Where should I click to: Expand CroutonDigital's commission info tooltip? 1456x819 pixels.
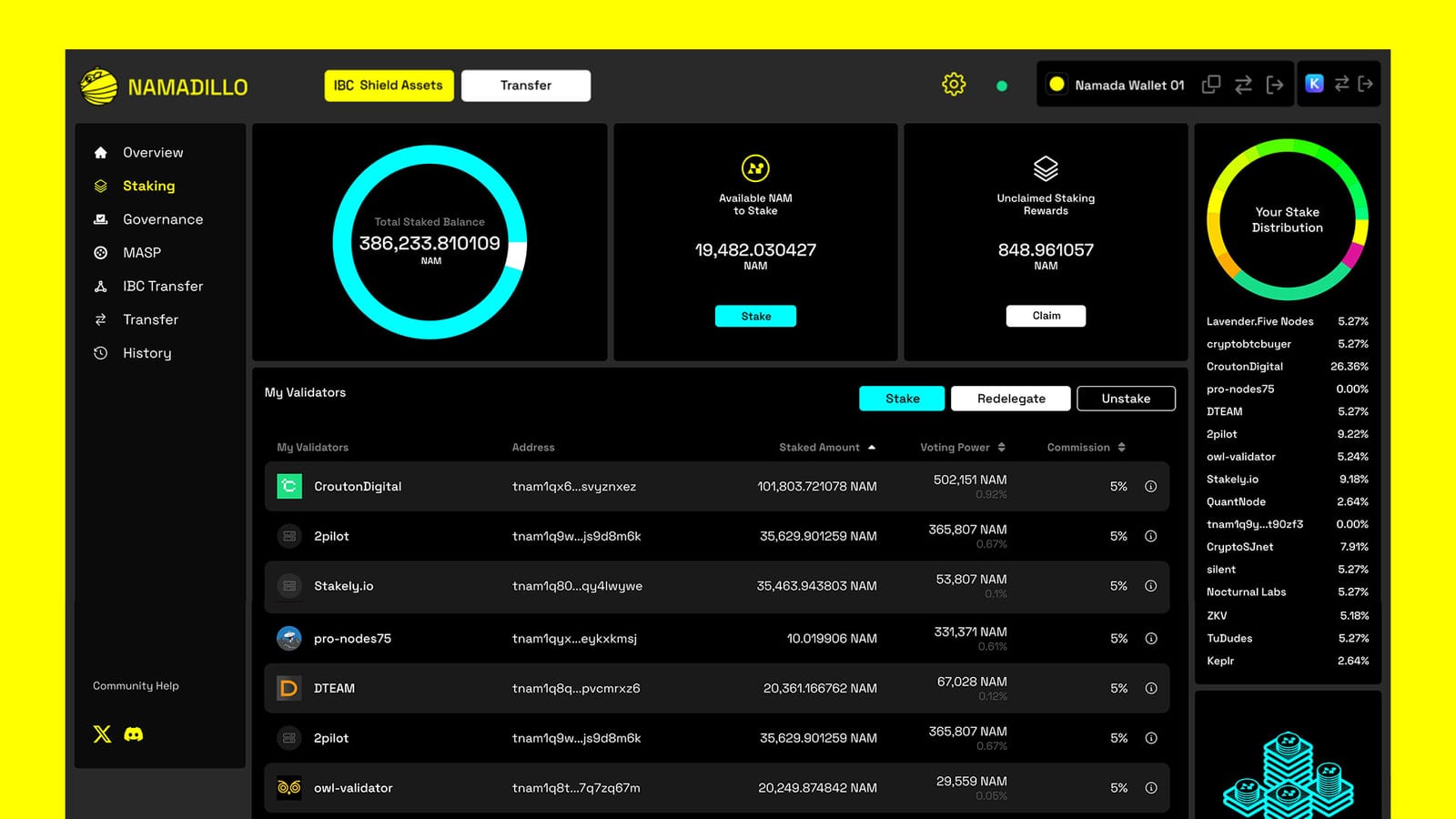[1151, 486]
